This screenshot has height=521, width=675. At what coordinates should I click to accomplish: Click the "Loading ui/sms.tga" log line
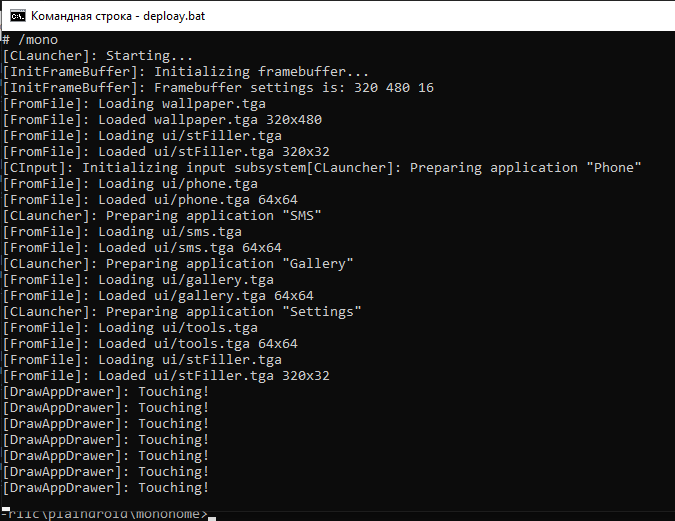[122, 232]
